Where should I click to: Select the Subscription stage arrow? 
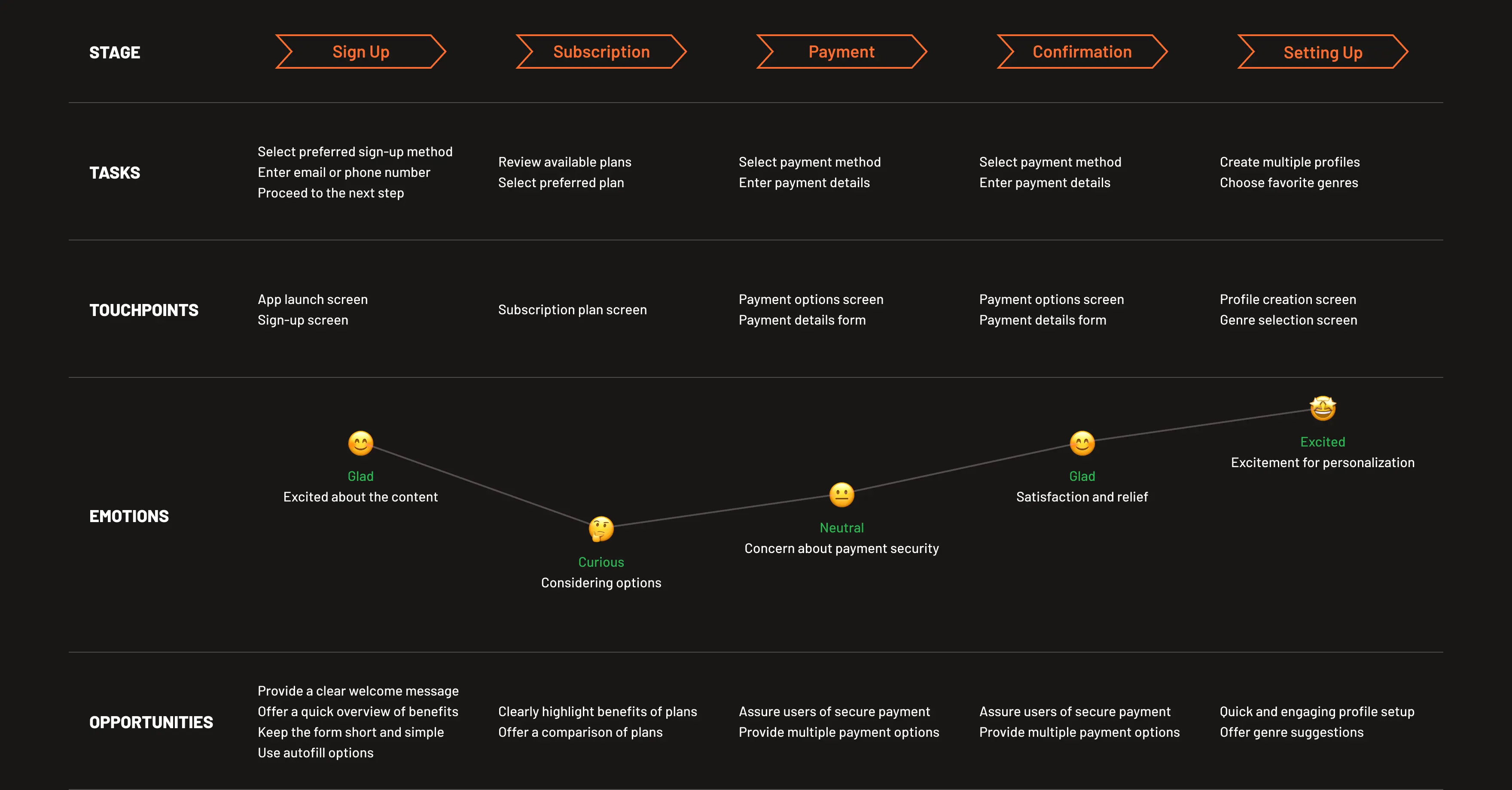click(601, 52)
